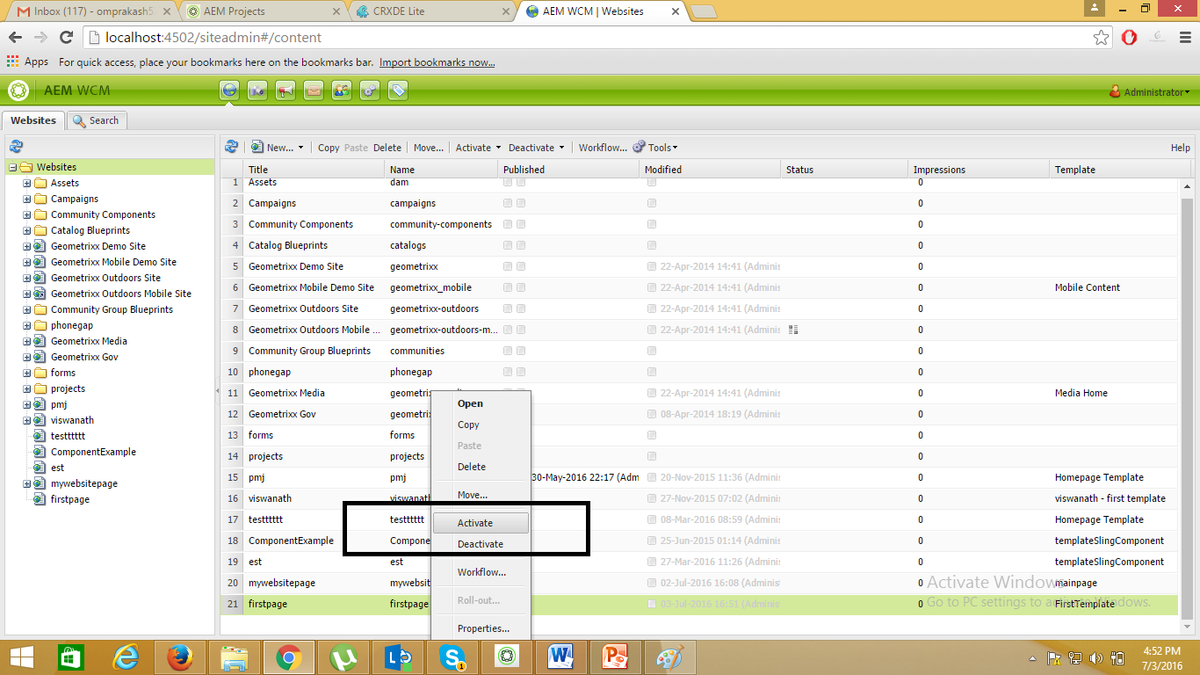Open Digital Assets camera icon in header
The image size is (1200, 675).
258,91
